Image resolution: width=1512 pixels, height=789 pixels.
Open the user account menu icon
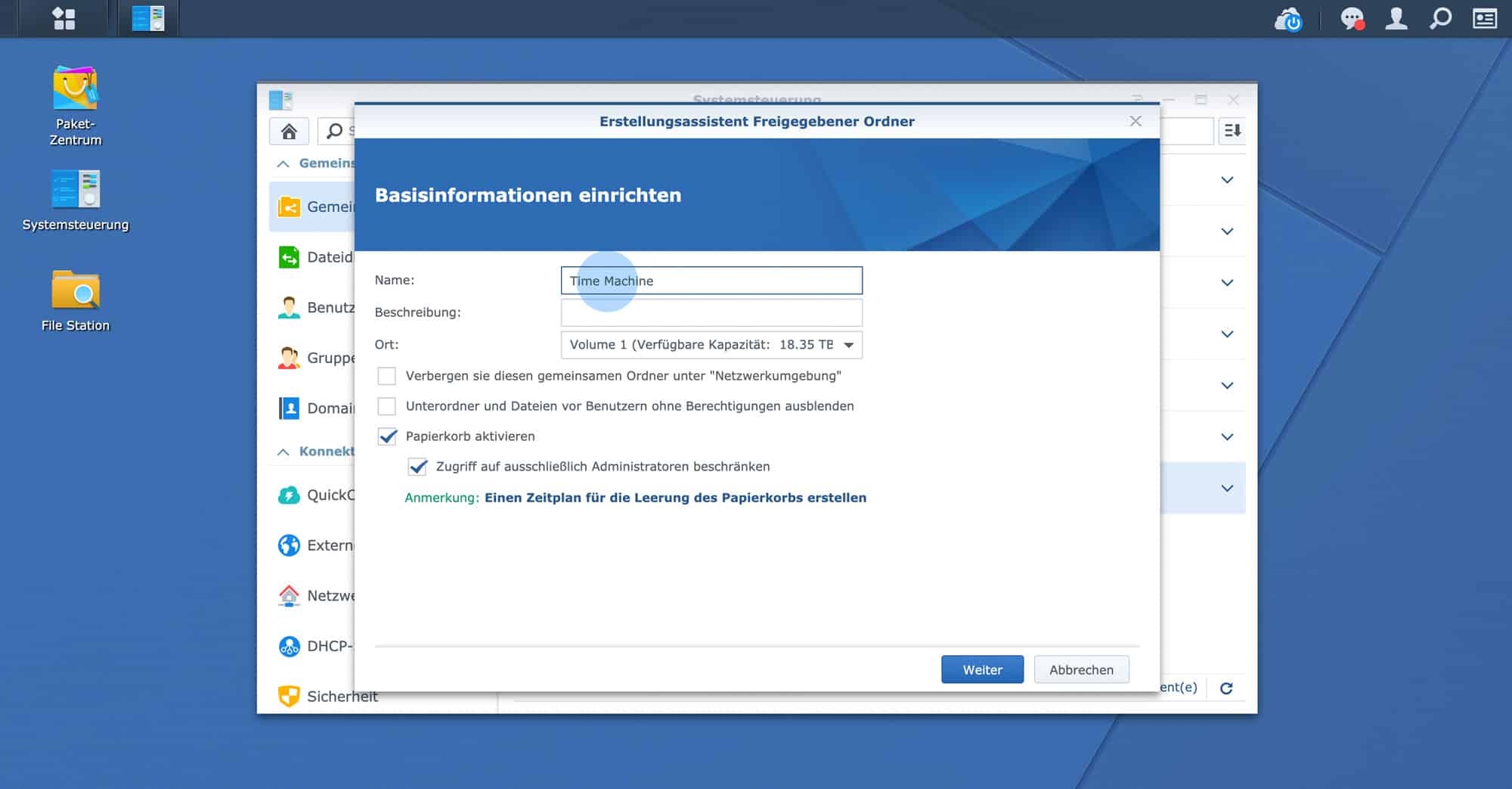1396,18
